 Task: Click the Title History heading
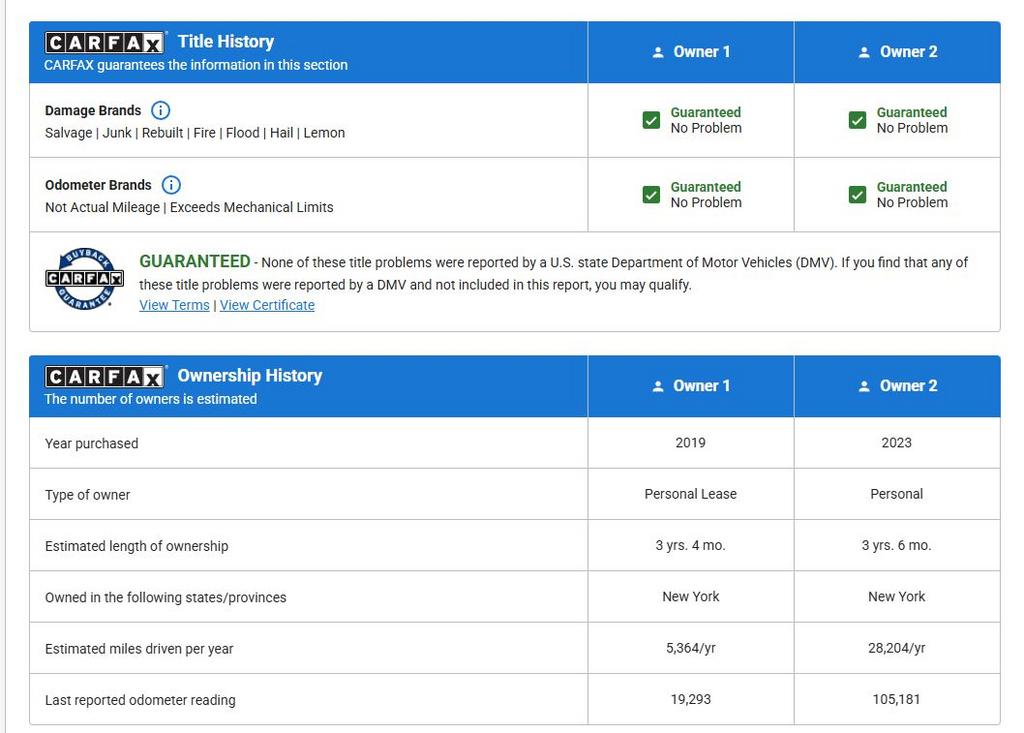(226, 42)
